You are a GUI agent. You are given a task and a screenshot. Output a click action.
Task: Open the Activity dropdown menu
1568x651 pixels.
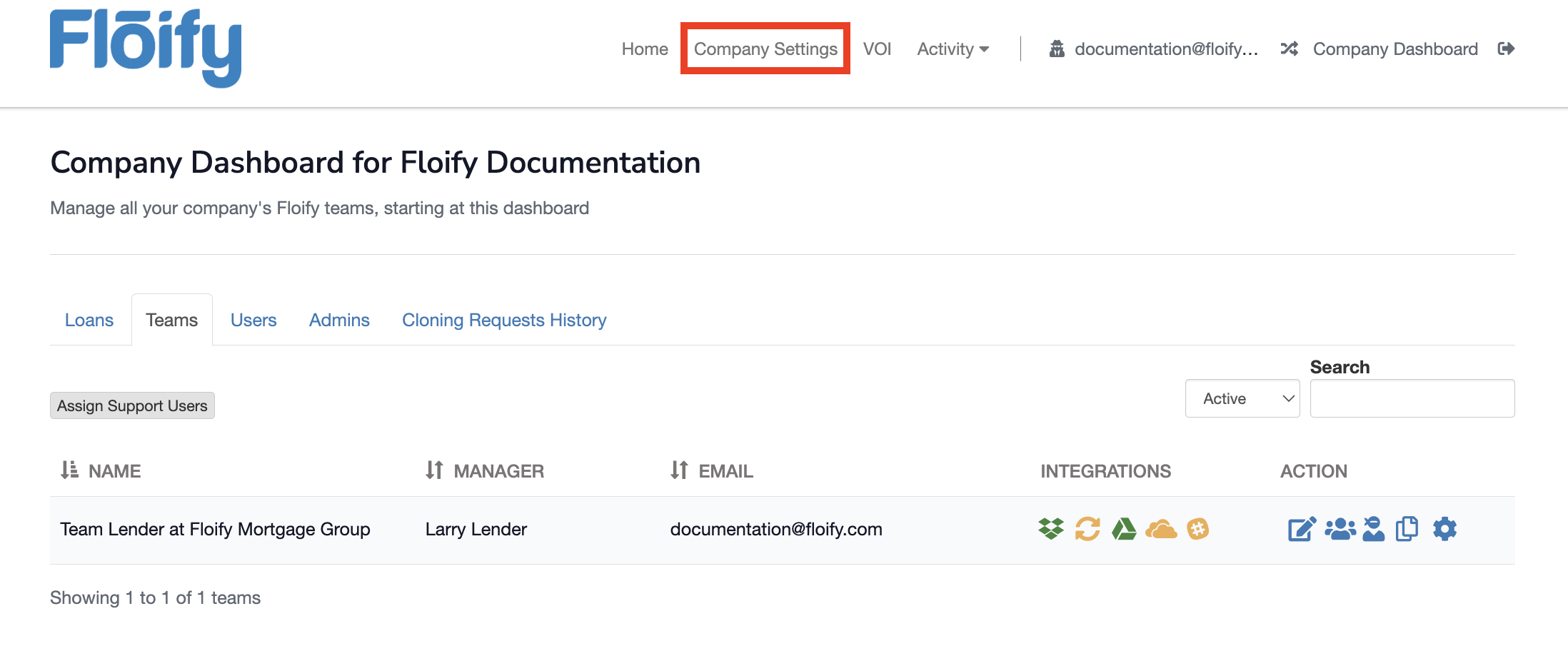click(x=953, y=49)
